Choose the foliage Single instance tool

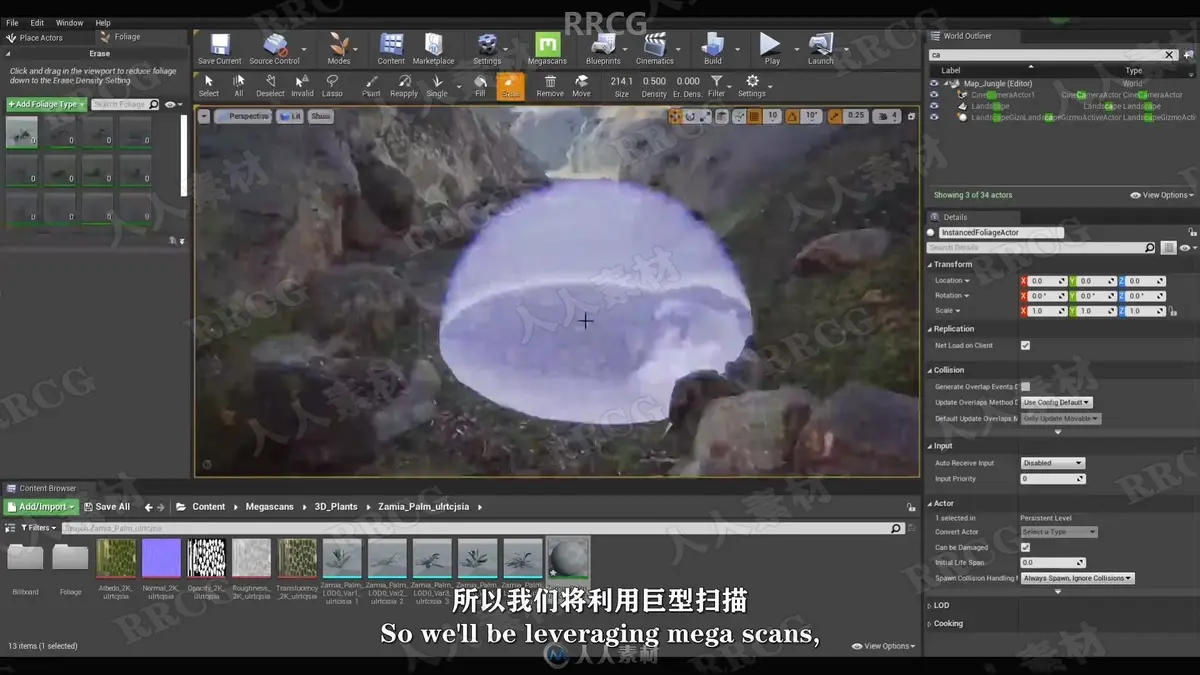(437, 86)
